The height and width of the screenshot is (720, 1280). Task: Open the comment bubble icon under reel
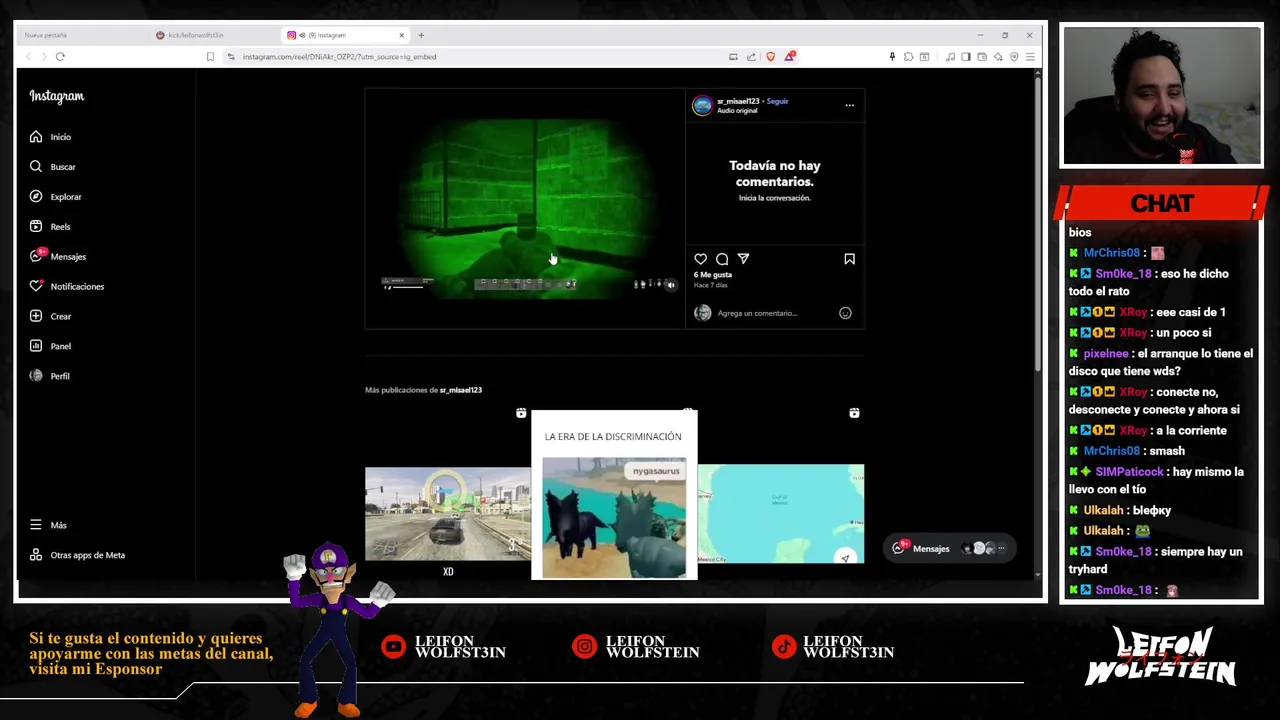click(722, 259)
